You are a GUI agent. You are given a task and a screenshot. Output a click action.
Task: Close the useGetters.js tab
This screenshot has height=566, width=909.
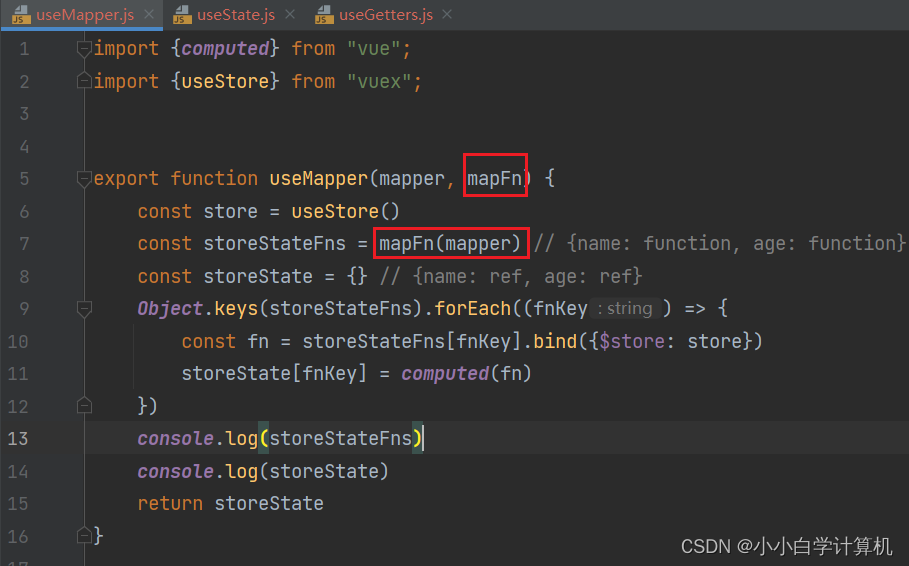click(x=447, y=14)
